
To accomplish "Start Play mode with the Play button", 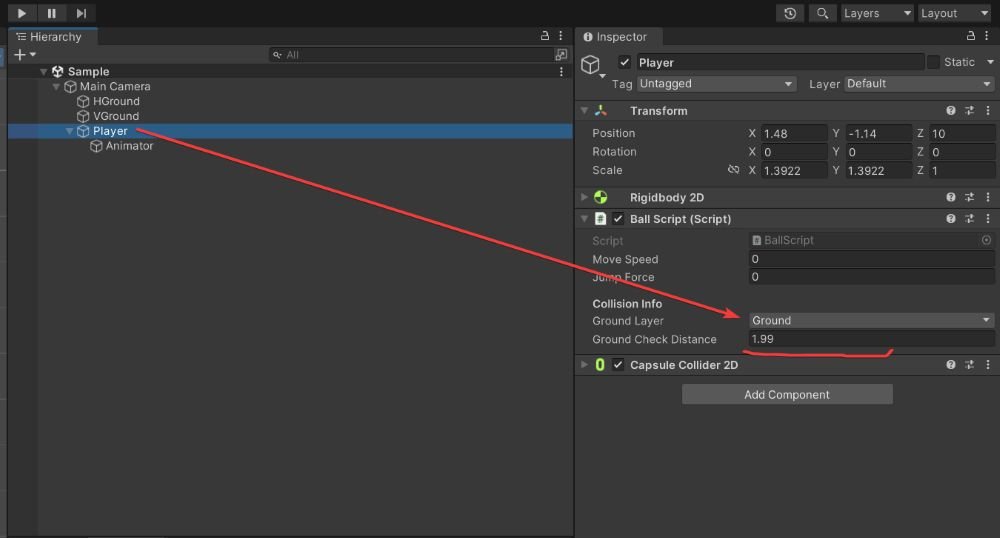I will pyautogui.click(x=22, y=13).
